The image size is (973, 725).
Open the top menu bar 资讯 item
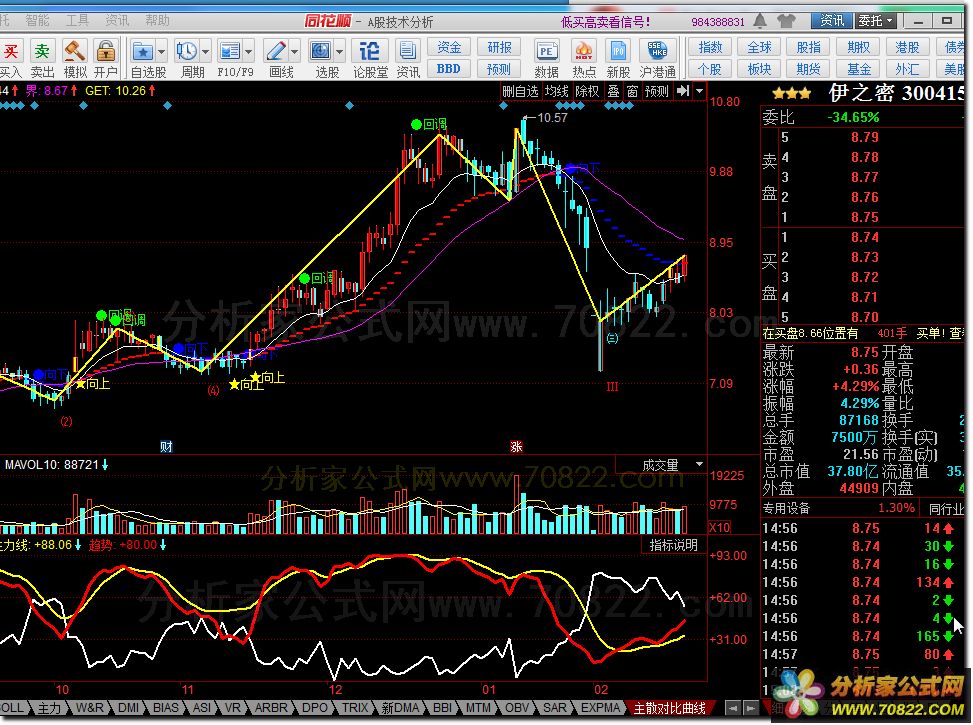pyautogui.click(x=117, y=21)
